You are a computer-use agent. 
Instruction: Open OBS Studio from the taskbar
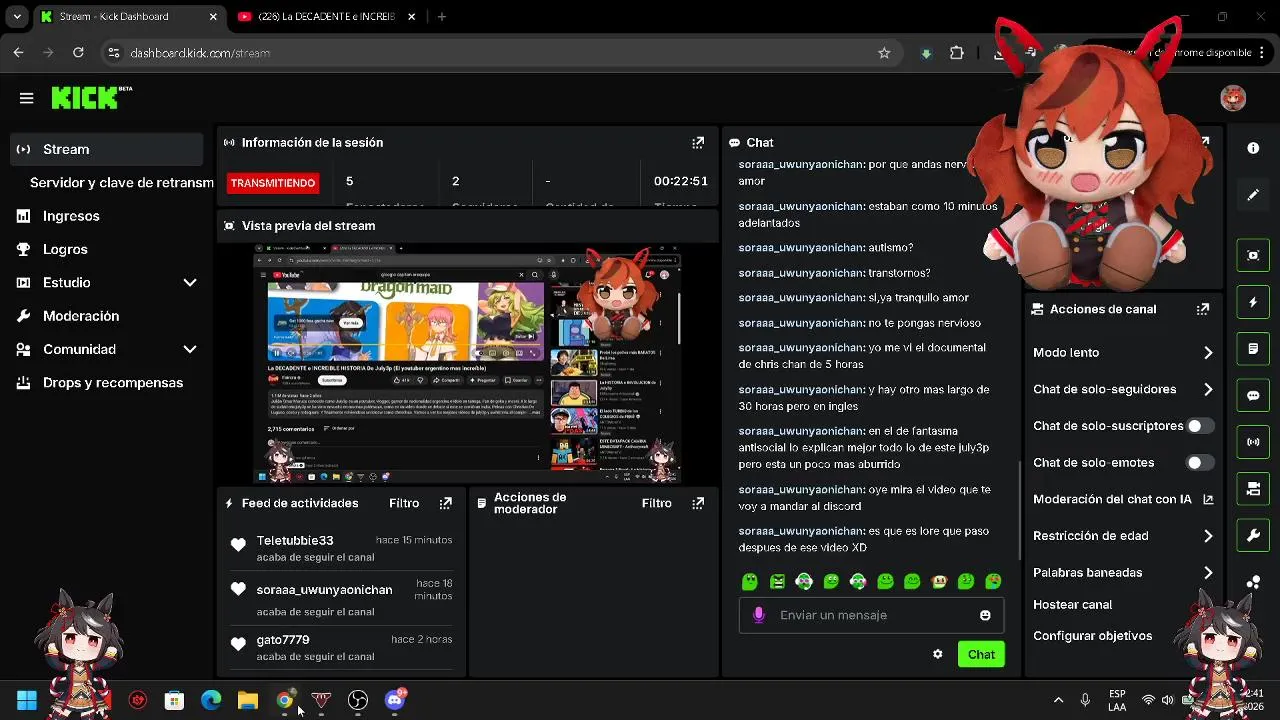(358, 701)
